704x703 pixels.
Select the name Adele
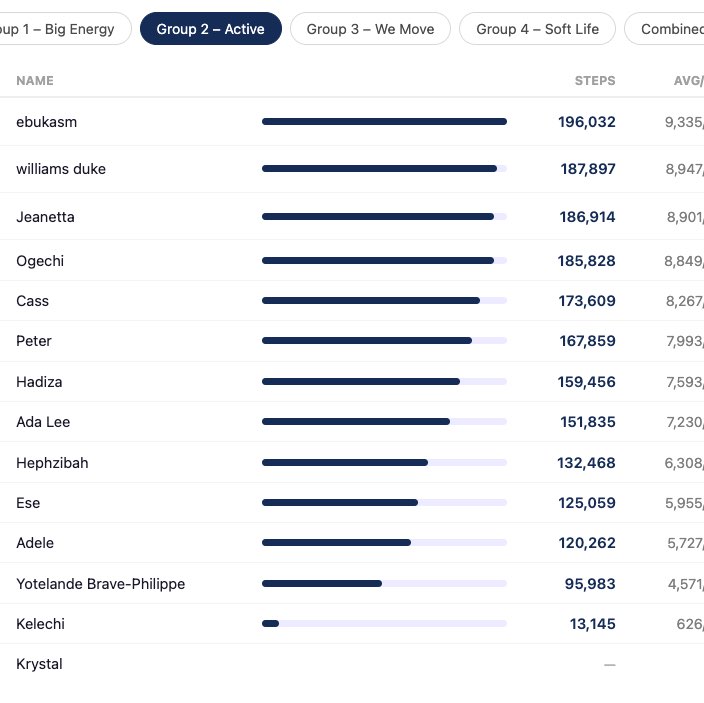35,543
